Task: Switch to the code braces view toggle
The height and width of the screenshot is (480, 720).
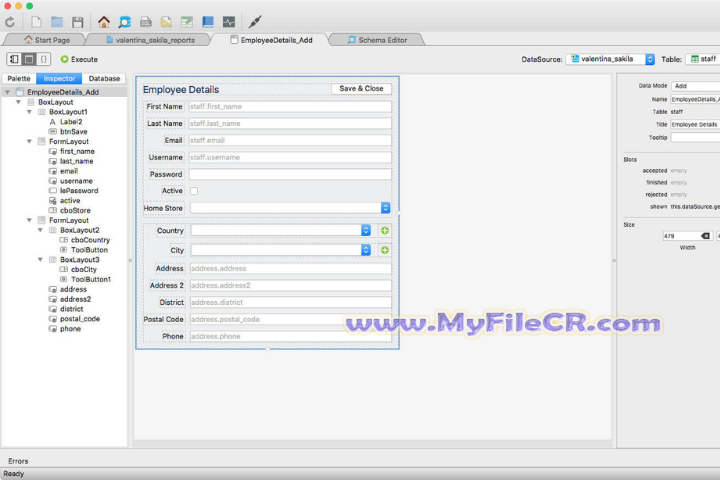Action: click(x=43, y=59)
